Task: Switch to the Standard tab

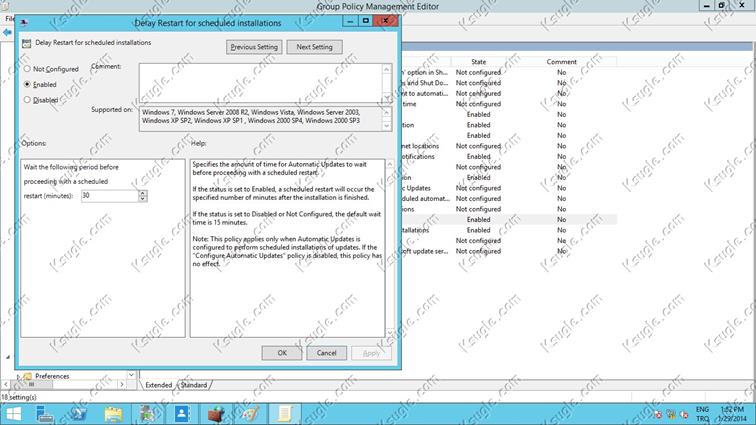Action: [x=194, y=385]
